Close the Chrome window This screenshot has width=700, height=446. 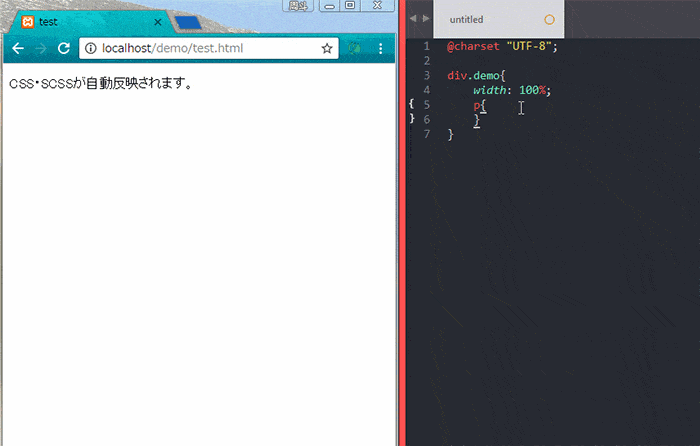(378, 5)
